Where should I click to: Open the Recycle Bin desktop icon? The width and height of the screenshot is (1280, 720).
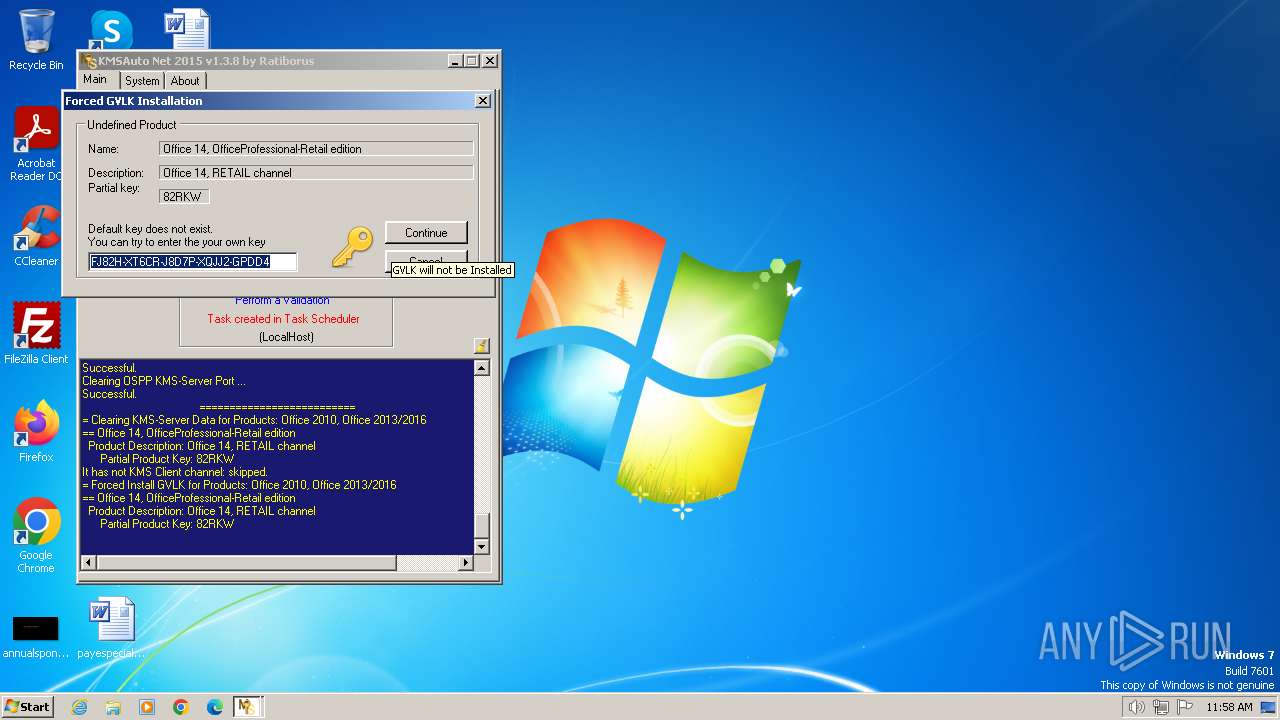(36, 40)
